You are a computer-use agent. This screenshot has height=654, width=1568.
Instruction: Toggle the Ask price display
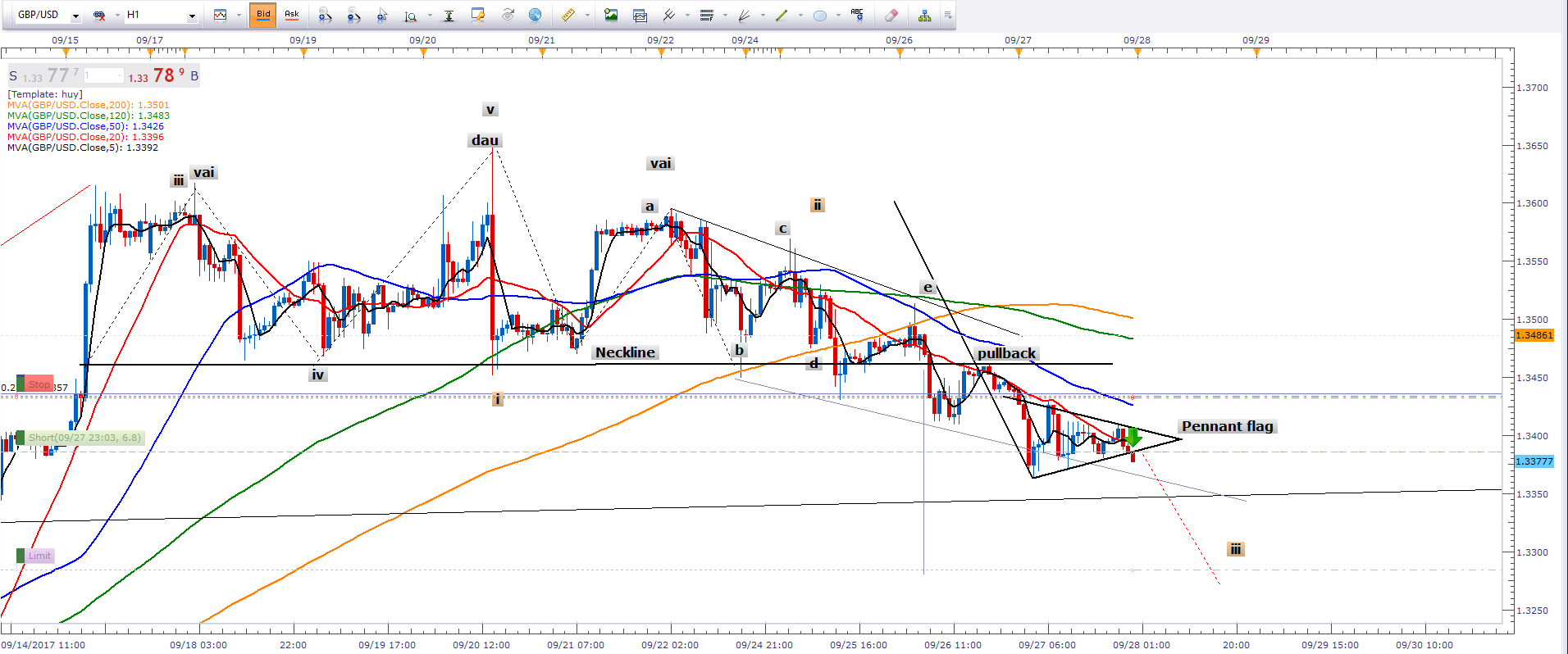click(291, 15)
